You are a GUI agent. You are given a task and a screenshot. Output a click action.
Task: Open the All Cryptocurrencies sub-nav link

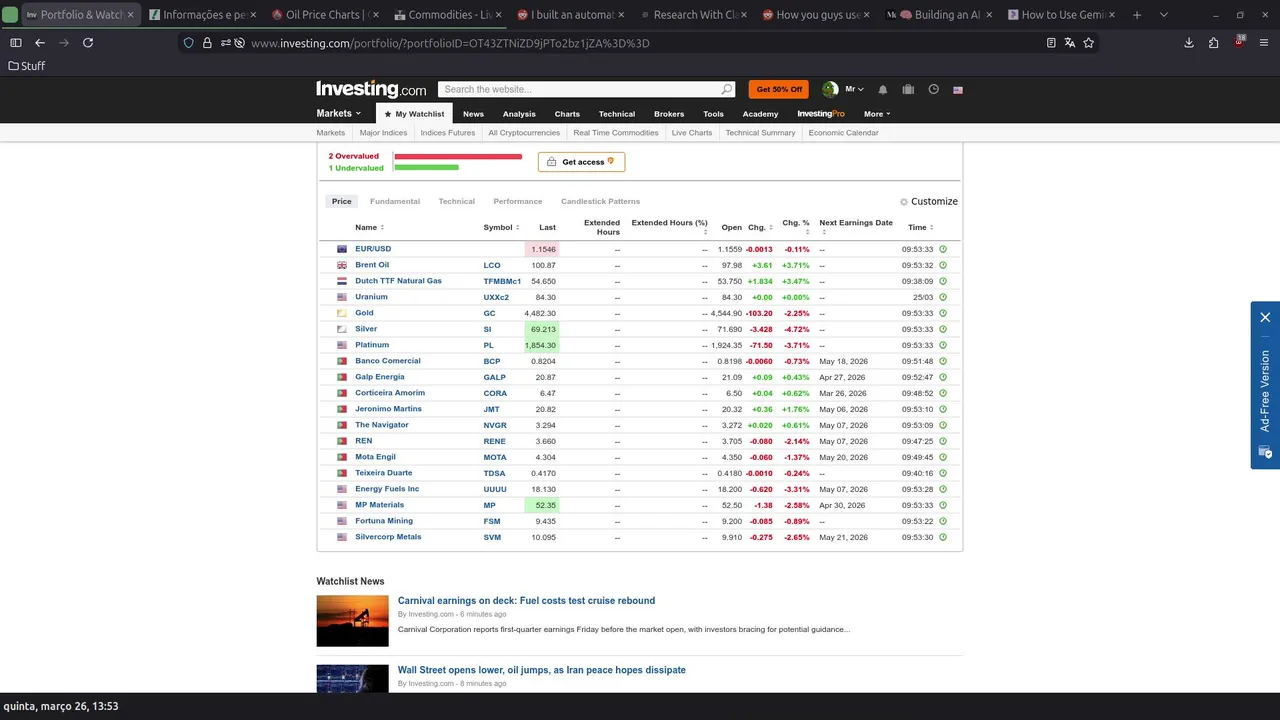coord(524,133)
